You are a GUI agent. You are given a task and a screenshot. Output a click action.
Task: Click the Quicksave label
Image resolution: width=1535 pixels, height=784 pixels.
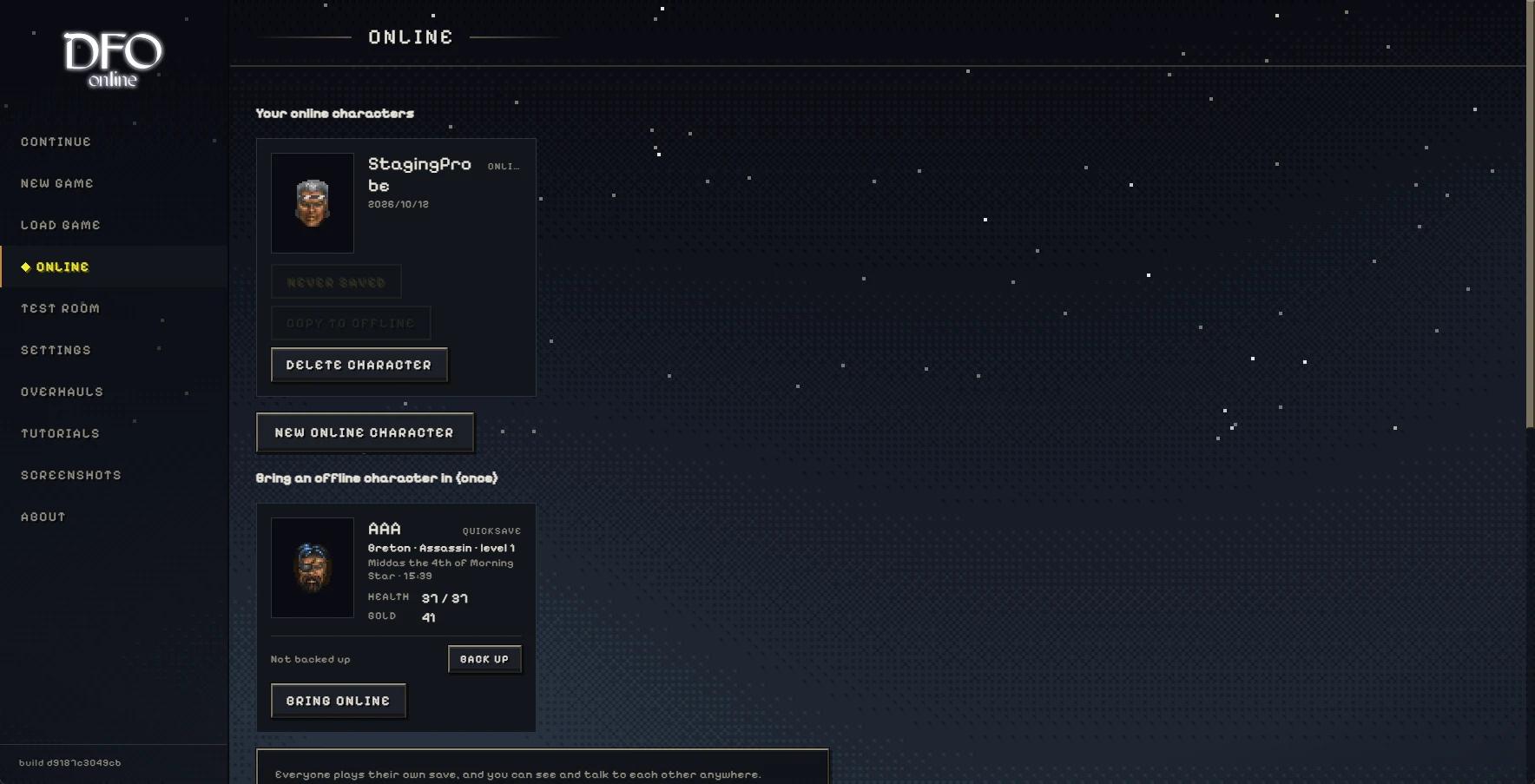(491, 530)
